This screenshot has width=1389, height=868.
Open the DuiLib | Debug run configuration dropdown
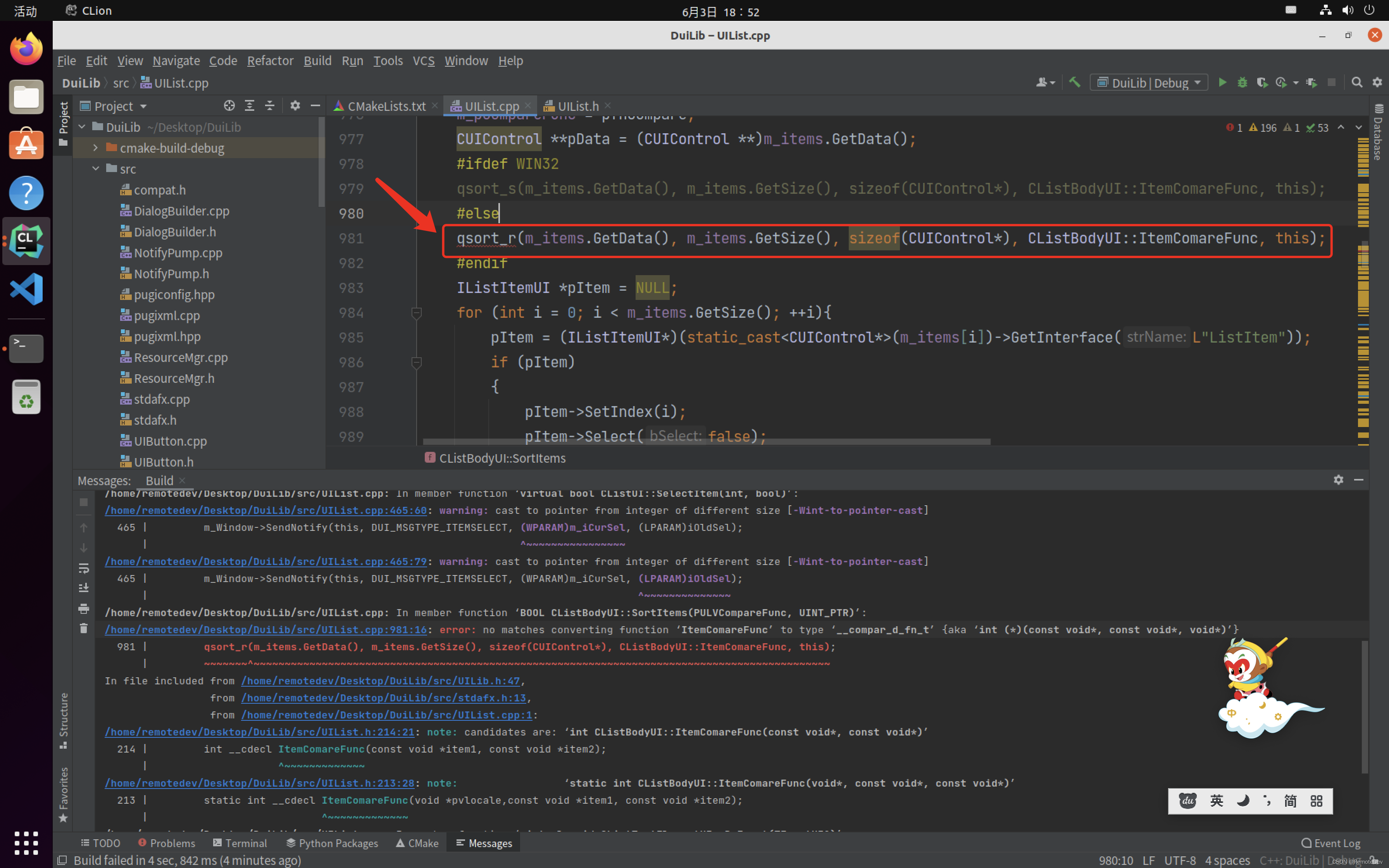(x=1149, y=83)
